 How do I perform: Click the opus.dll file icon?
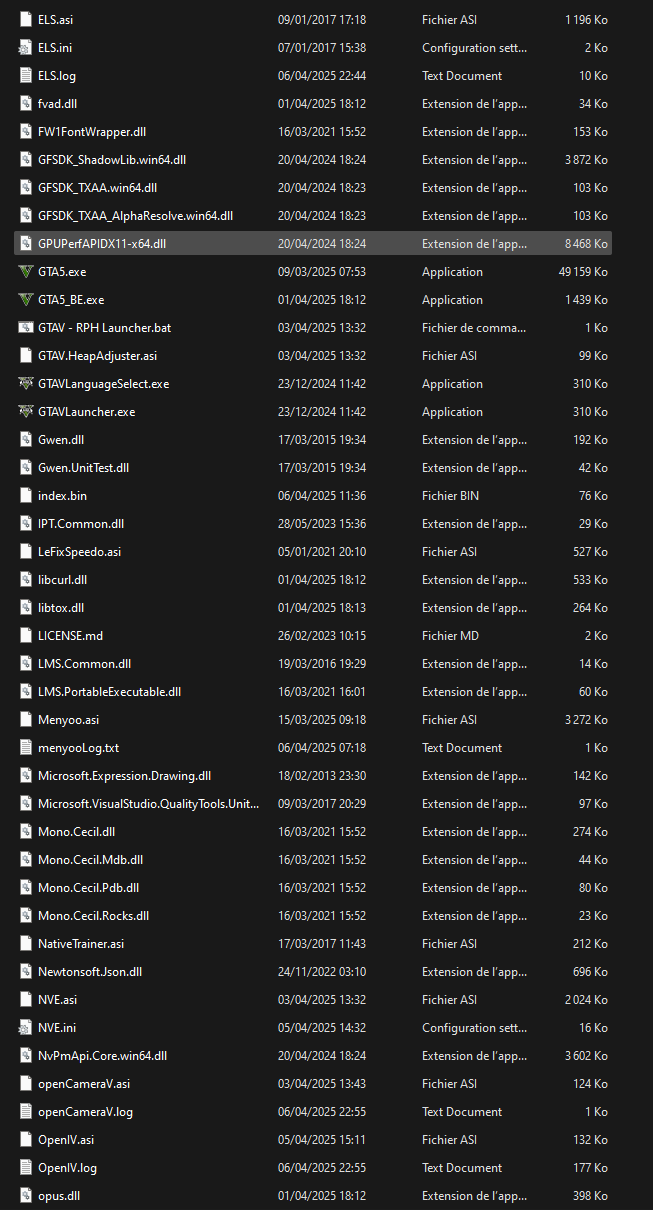point(26,1195)
